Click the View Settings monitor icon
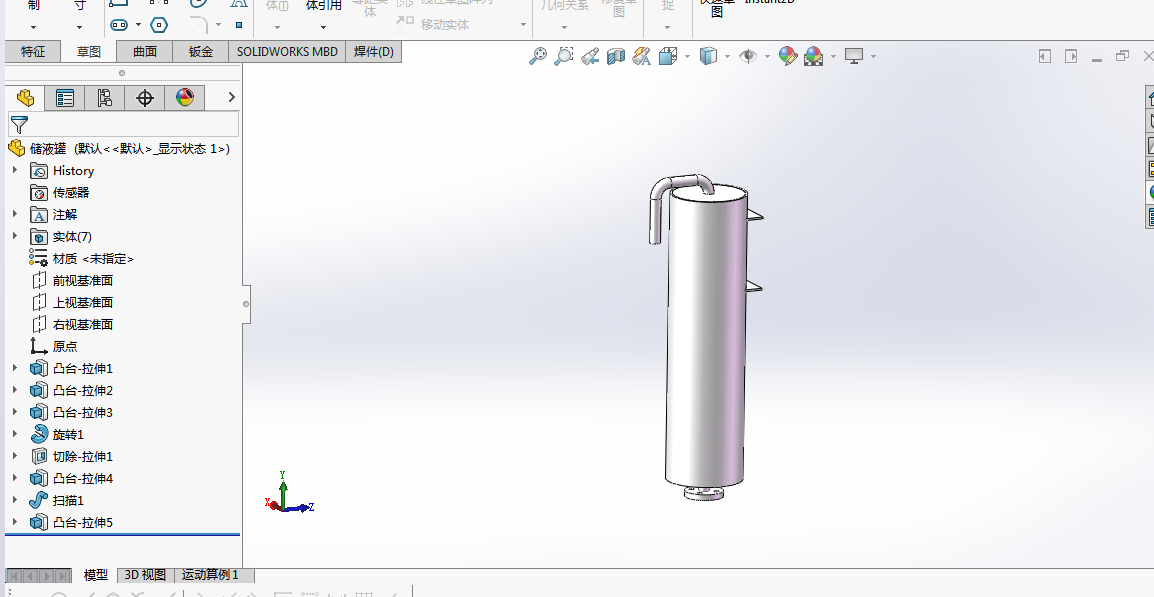Screen dimensions: 1154x597 (x=854, y=56)
